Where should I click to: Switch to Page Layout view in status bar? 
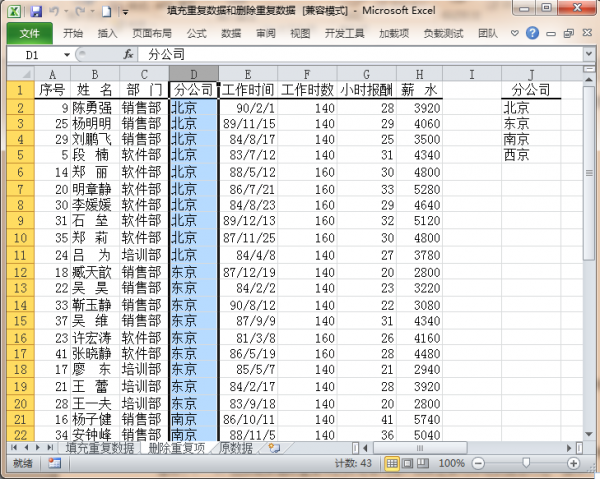coord(409,464)
